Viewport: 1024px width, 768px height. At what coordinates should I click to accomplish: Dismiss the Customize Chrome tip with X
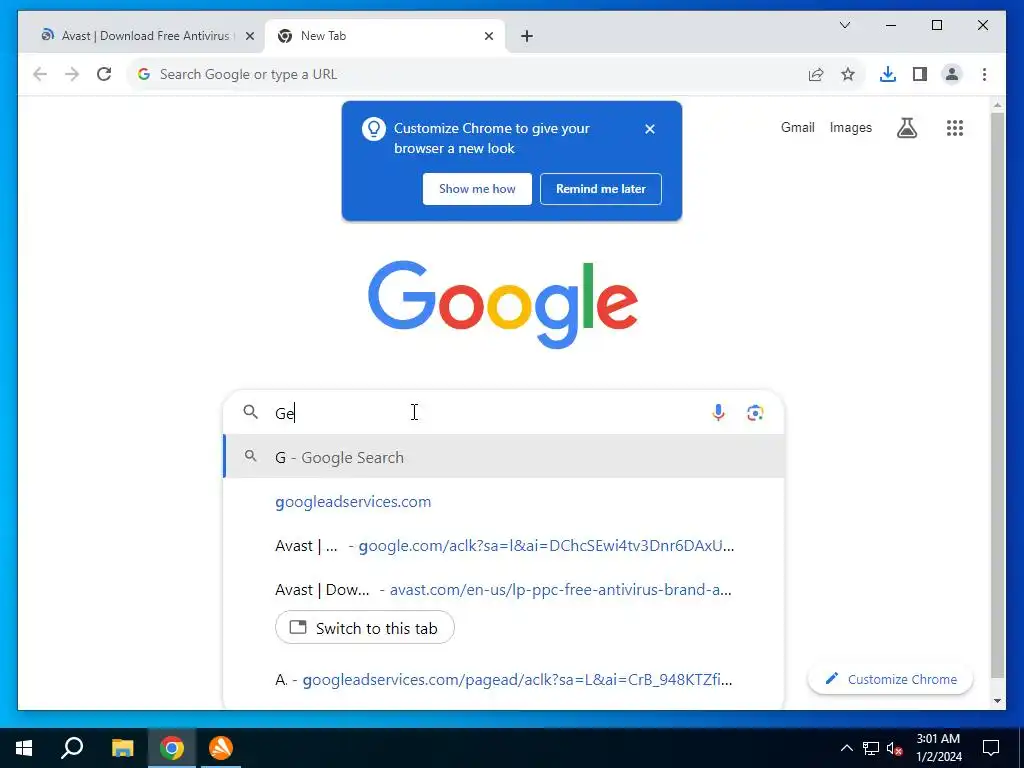650,129
